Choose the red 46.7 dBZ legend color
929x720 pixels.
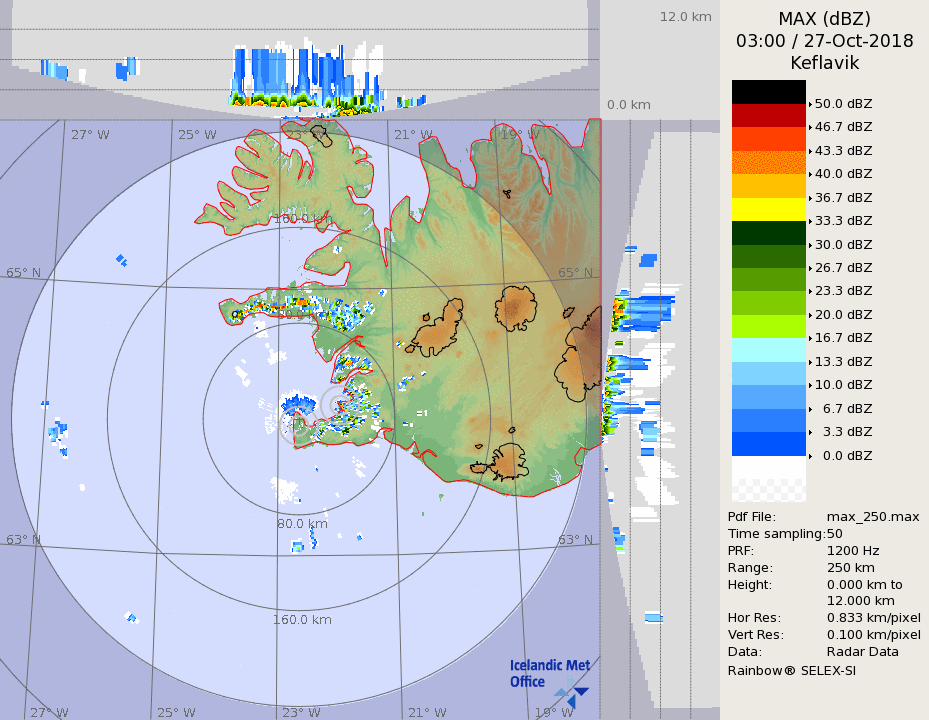point(768,115)
